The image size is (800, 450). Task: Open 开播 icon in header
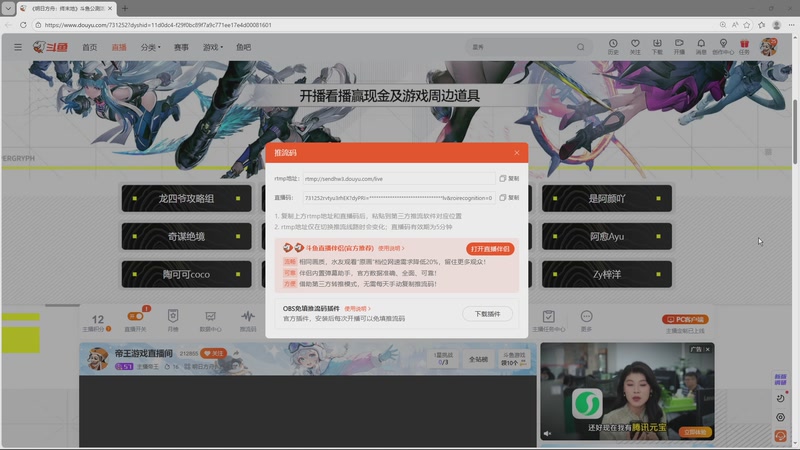pos(679,46)
